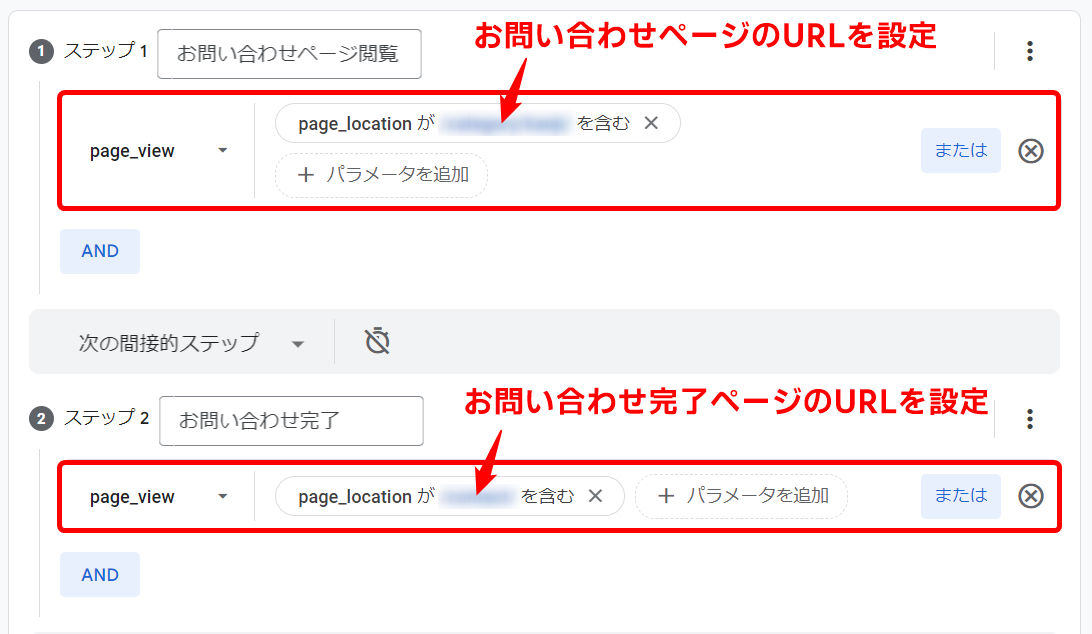Remove the Step 2 page_view condition

1030,496
